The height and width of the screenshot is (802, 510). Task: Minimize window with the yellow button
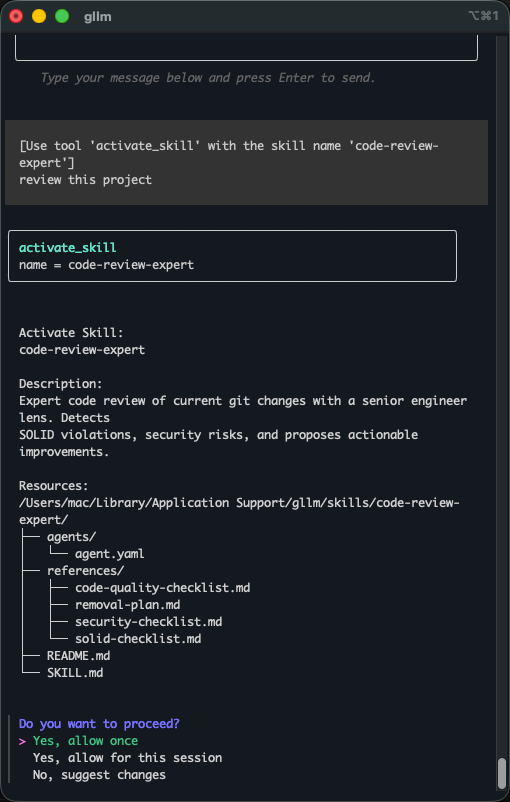39,16
